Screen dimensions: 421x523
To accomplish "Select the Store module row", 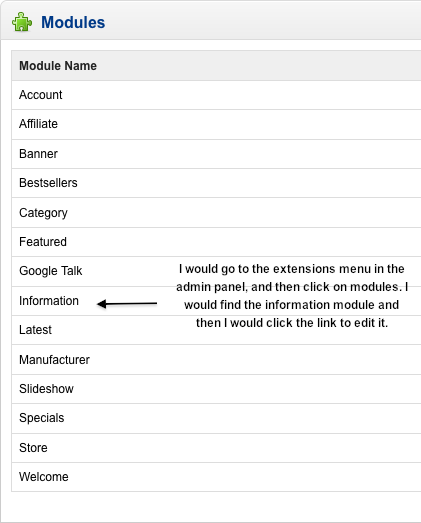I will point(216,448).
